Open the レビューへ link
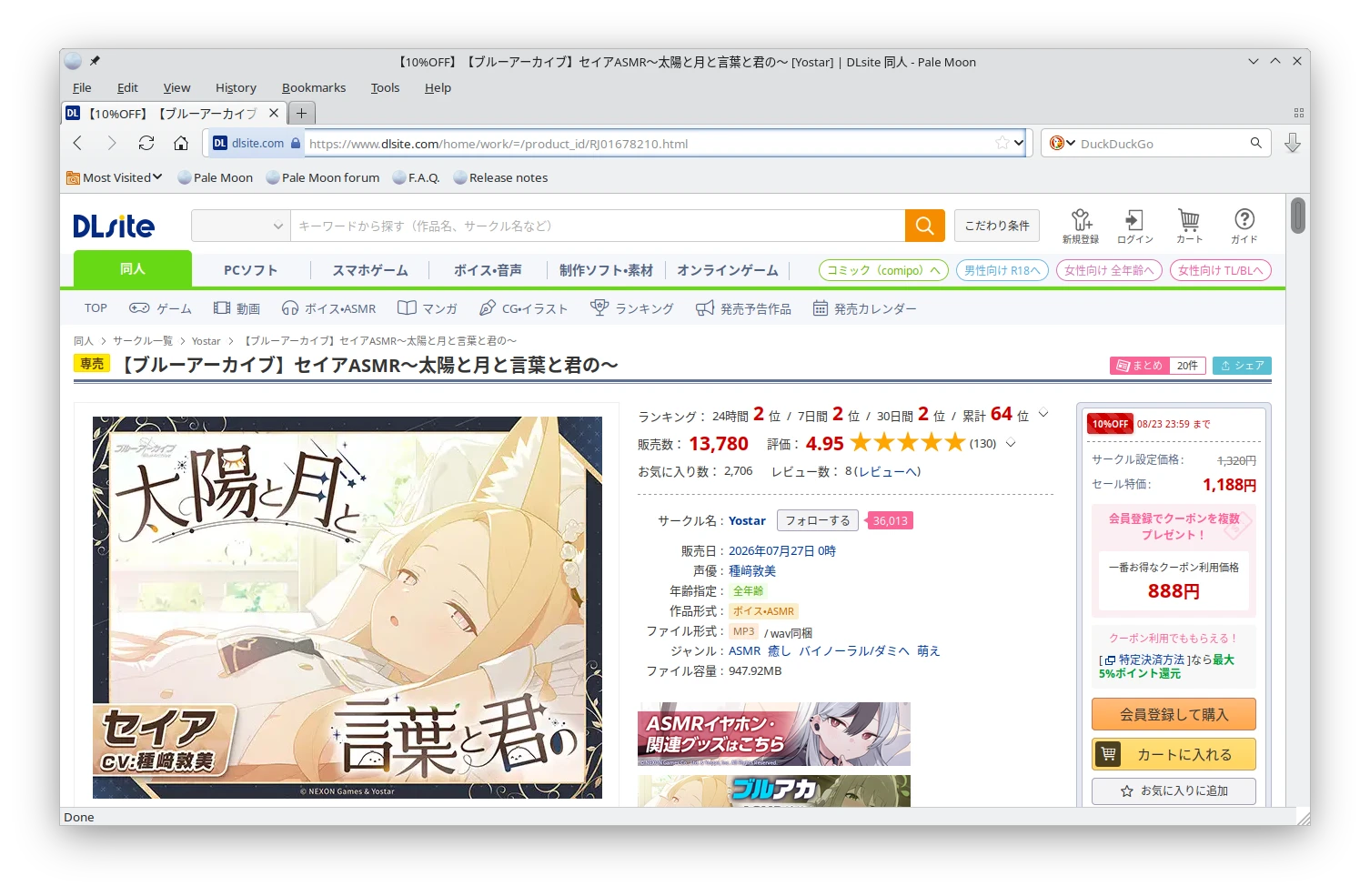The width and height of the screenshot is (1370, 896). [887, 471]
